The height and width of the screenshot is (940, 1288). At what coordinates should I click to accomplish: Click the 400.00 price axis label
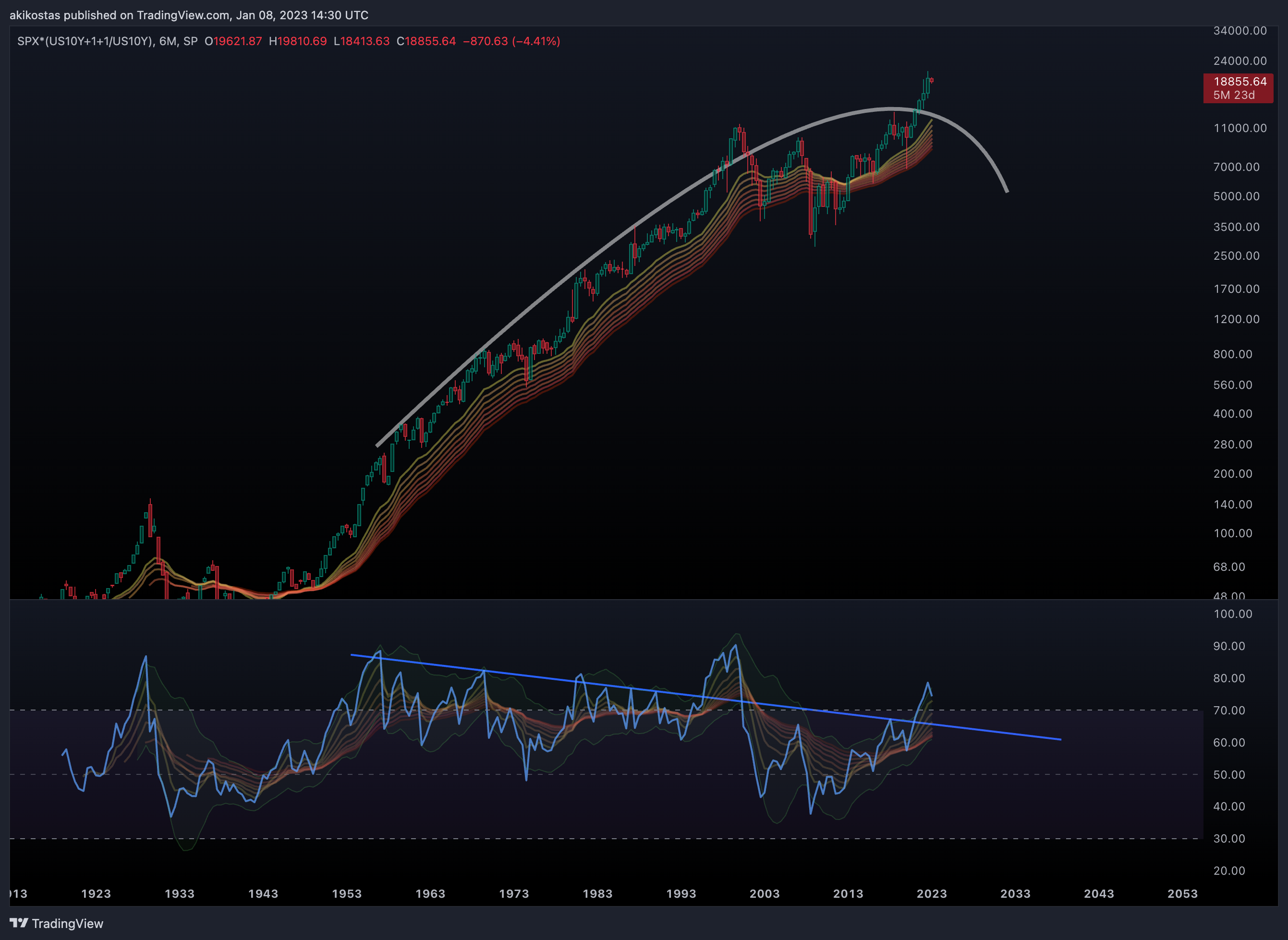(x=1233, y=414)
